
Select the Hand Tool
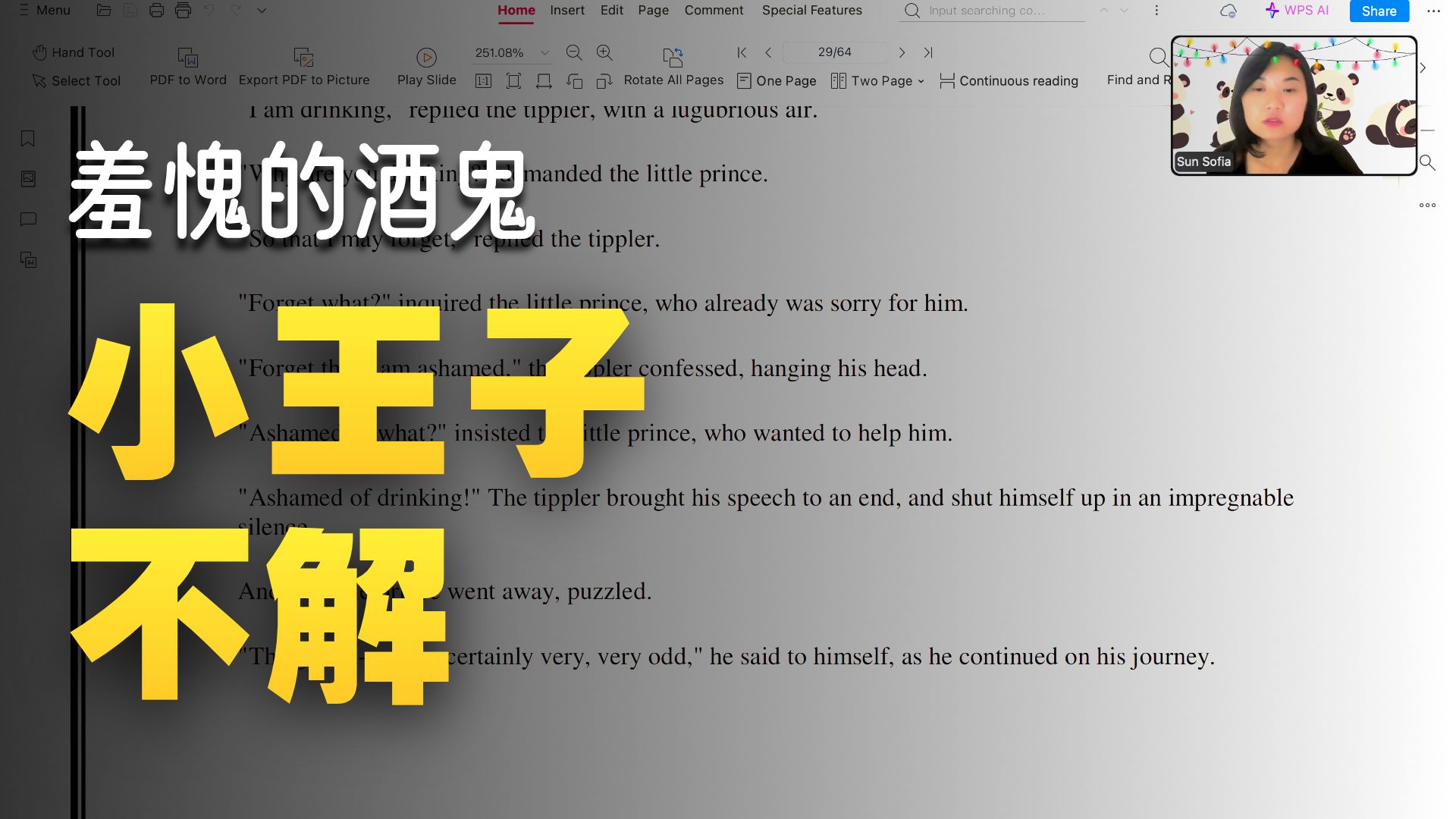coord(74,52)
